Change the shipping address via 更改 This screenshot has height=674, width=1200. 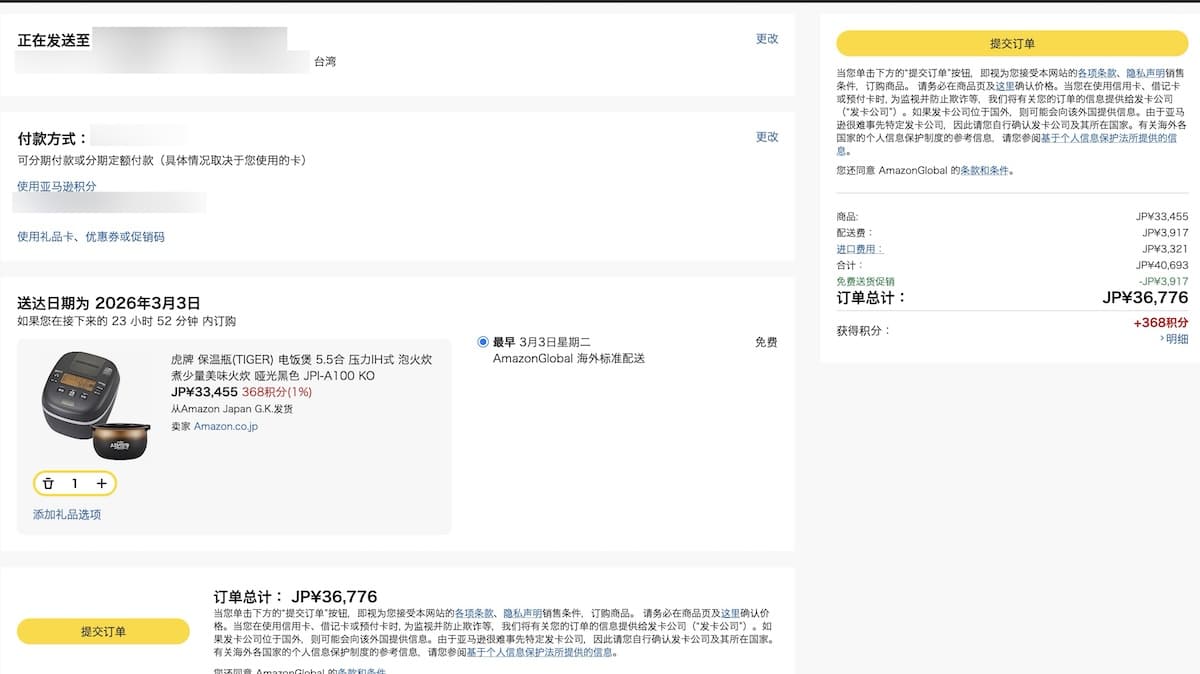tap(767, 39)
